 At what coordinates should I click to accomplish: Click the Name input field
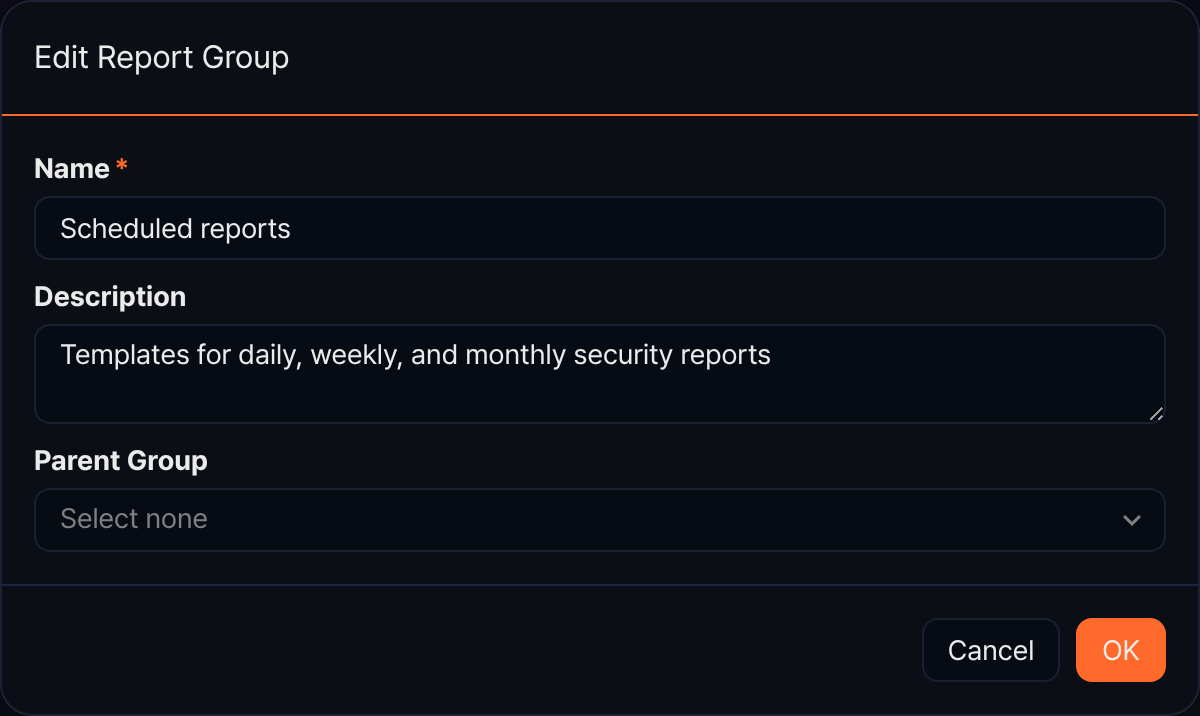coord(600,228)
